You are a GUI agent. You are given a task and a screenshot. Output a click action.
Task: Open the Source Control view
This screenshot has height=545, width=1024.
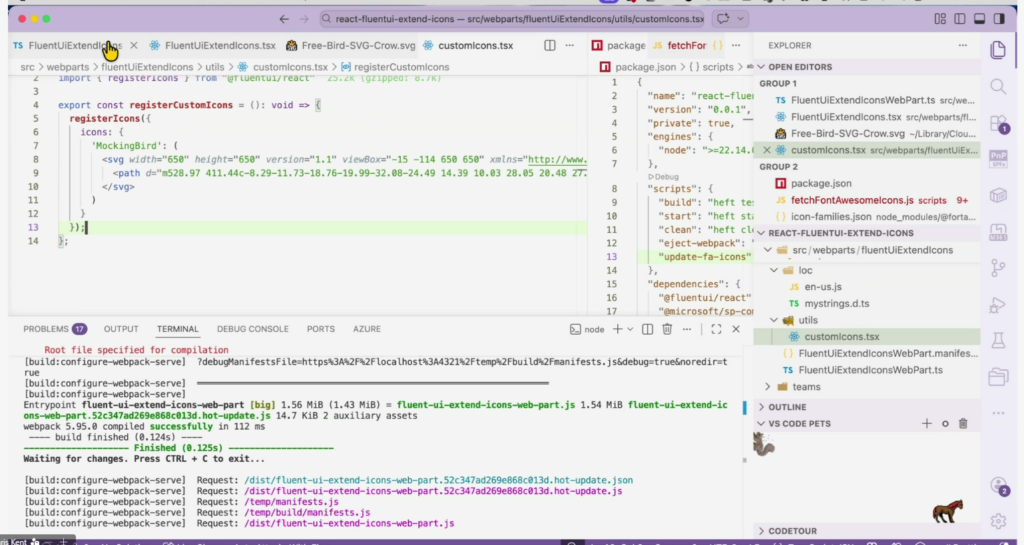(x=997, y=268)
